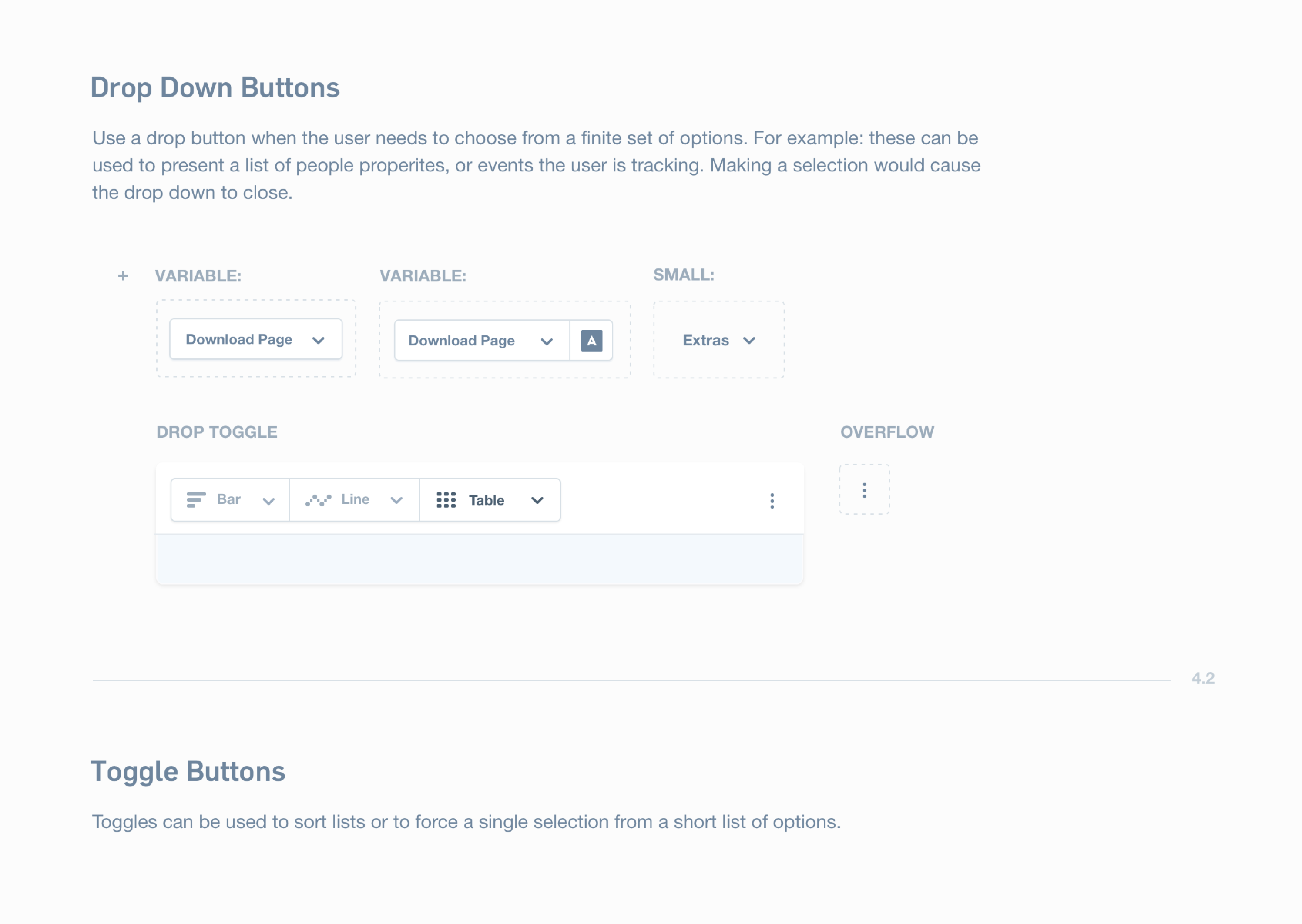
Task: Click the Table grid icon
Action: [446, 500]
